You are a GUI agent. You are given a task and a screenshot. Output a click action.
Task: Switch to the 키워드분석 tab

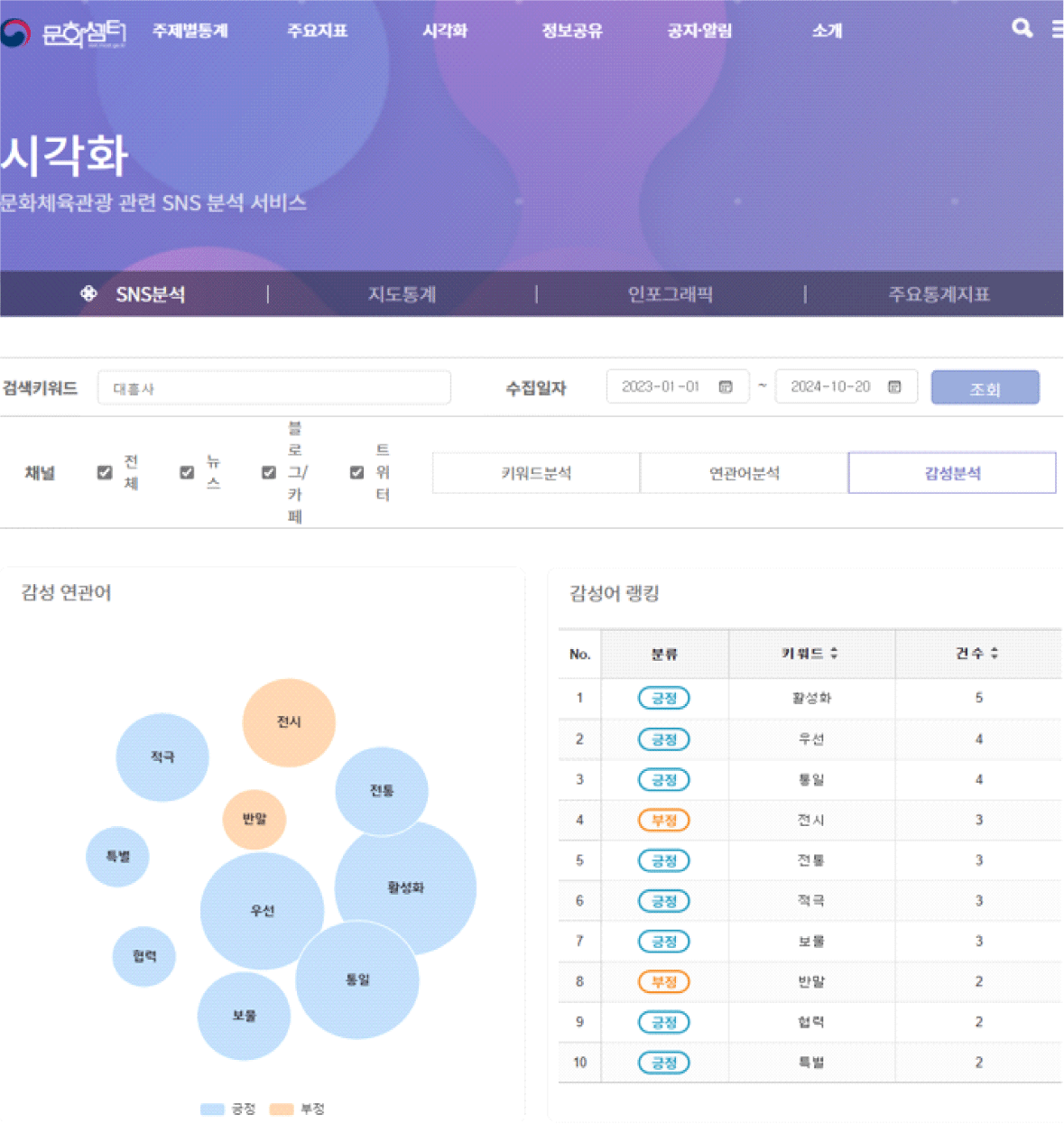(536, 473)
